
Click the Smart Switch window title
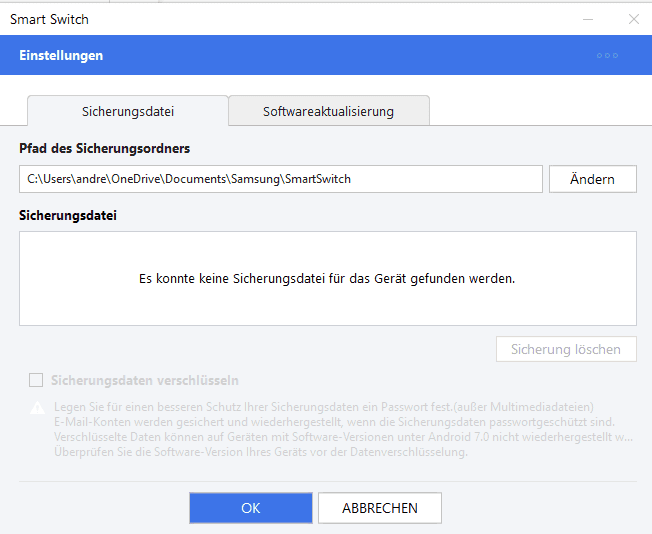48,19
